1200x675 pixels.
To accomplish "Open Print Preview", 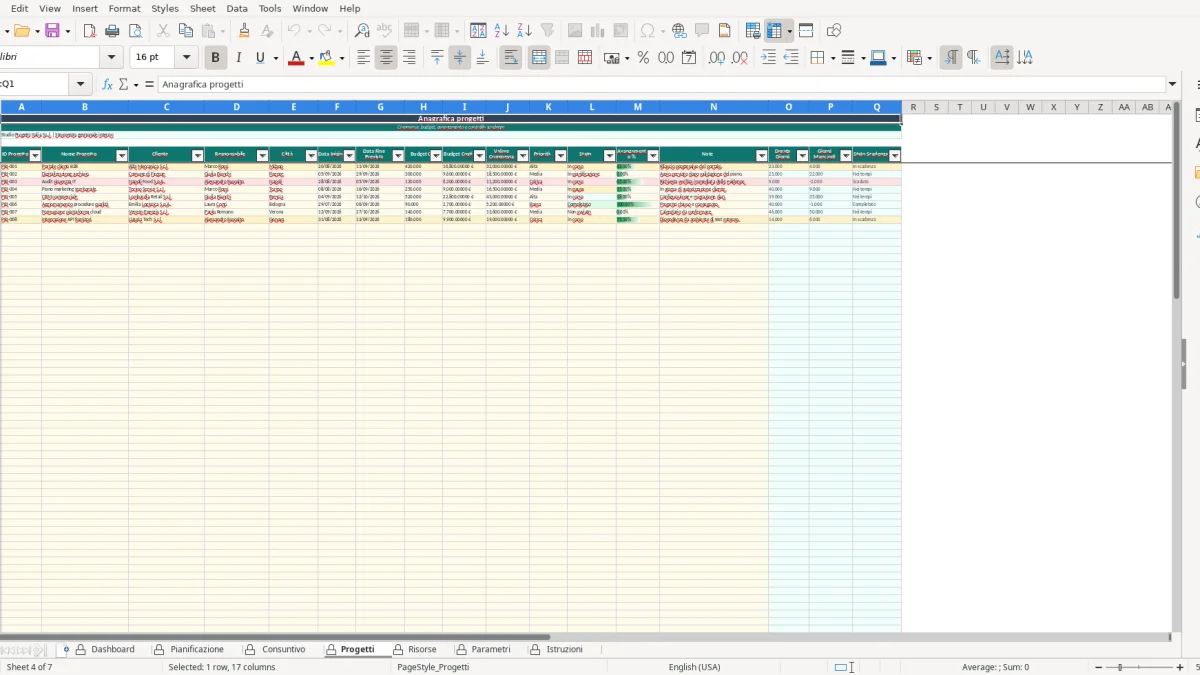I will 135,31.
